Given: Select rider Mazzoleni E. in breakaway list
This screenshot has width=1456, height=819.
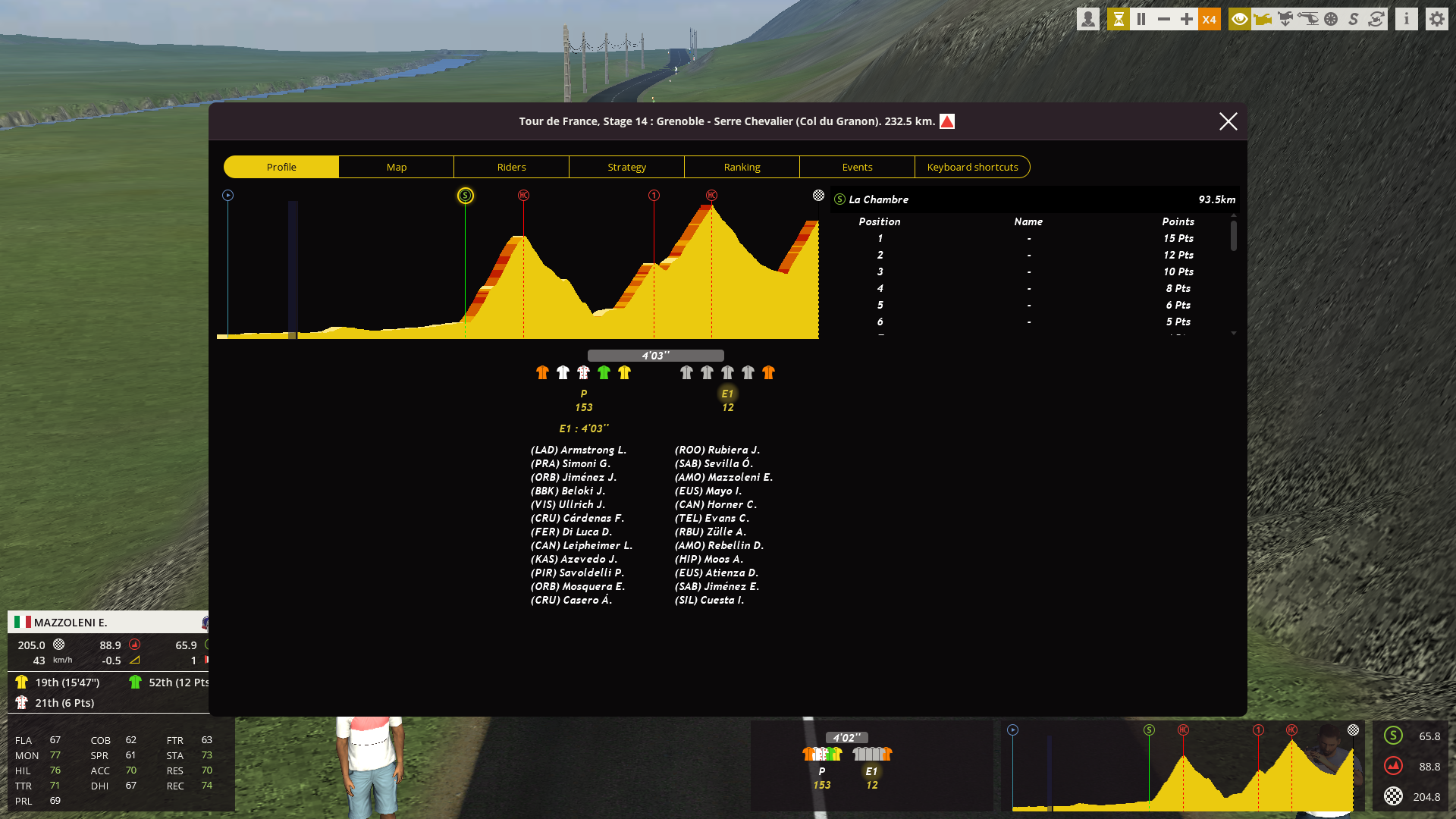Looking at the screenshot, I should [x=723, y=477].
